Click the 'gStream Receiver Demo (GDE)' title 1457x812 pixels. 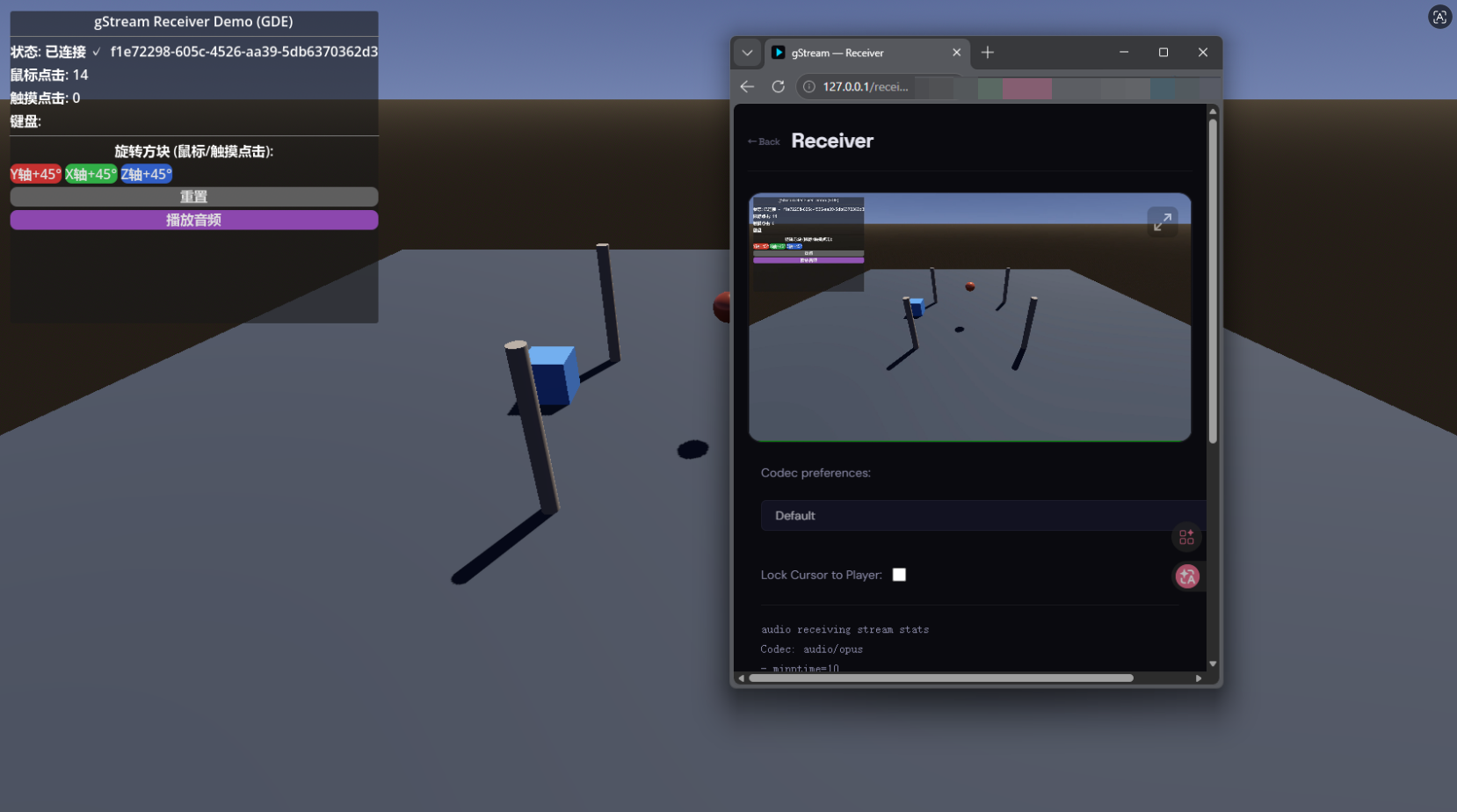193,22
